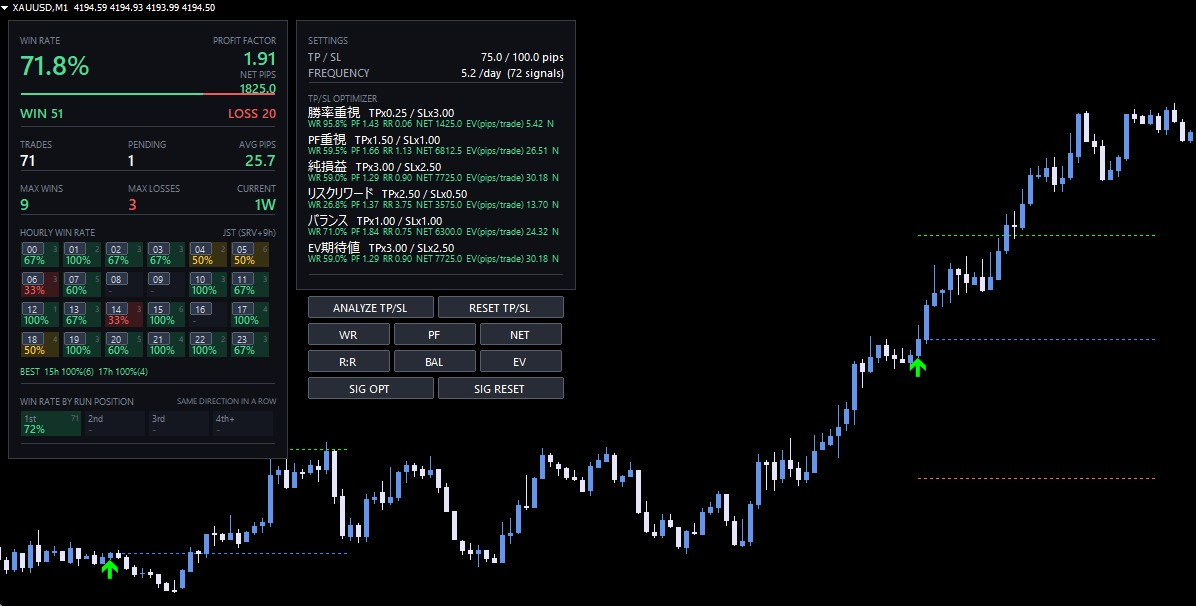Click the triangle icon beside XAUUSD,M1
The height and width of the screenshot is (606, 1196).
(x=6, y=8)
